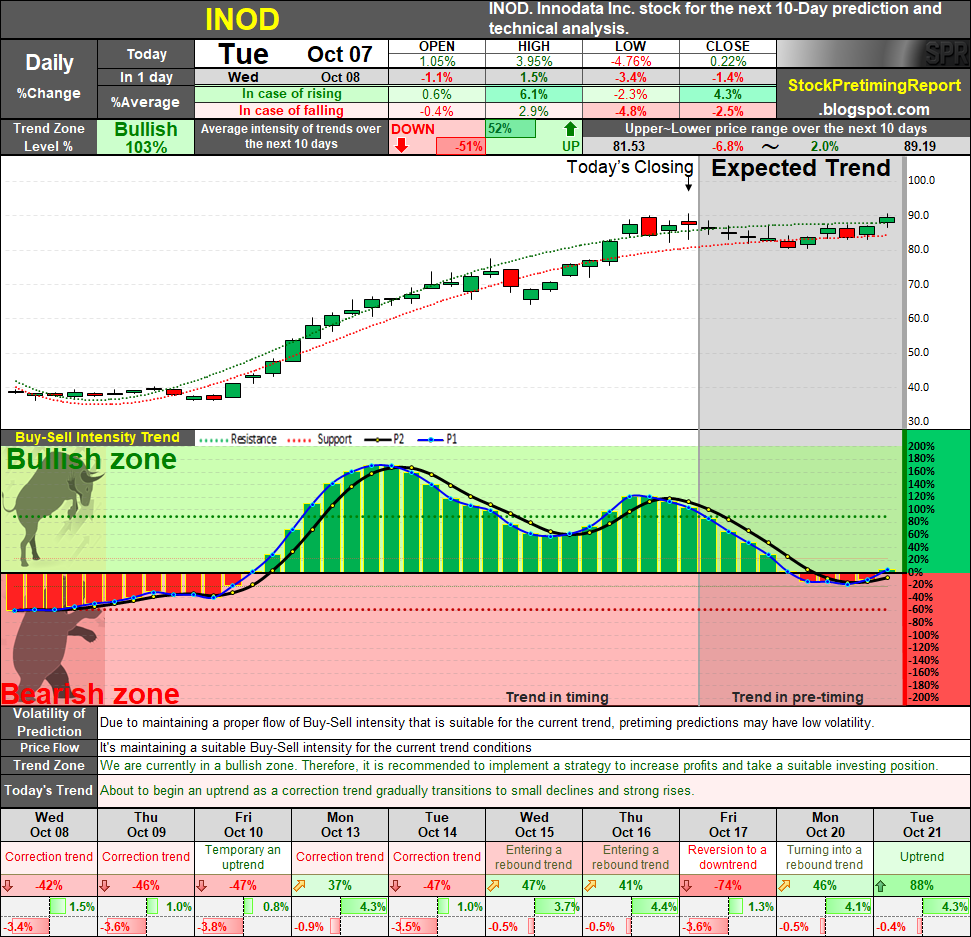Screen dimensions: 971x937
Task: Click the Tue Oct 14 red down arrow
Action: click(x=396, y=886)
